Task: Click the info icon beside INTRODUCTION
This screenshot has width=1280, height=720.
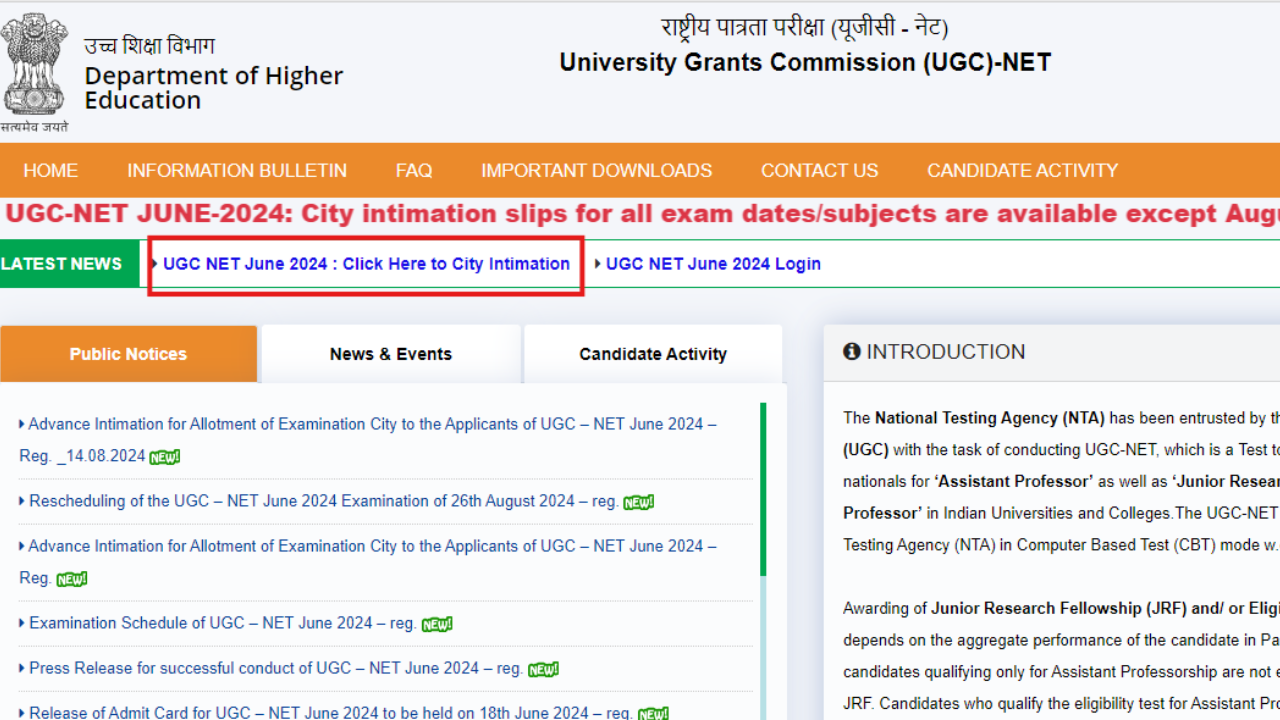Action: 852,352
